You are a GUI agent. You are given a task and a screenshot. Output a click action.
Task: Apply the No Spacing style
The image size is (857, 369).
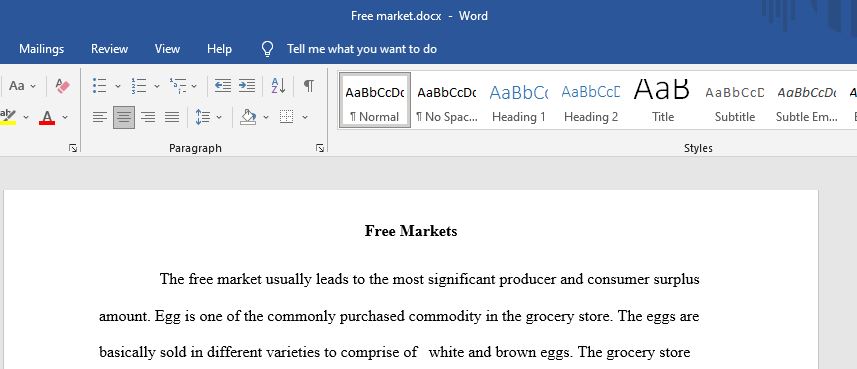coord(447,101)
